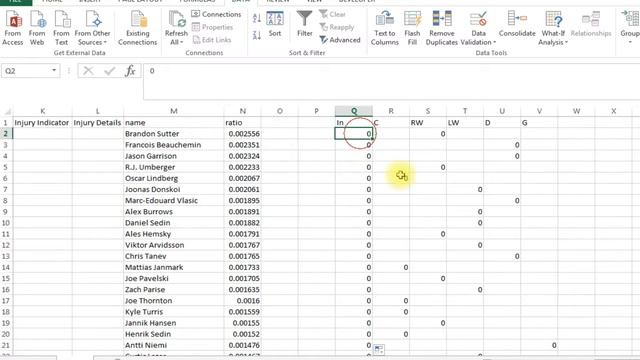The height and width of the screenshot is (360, 640).
Task: Select ratio value 0.002556
Action: pos(242,133)
